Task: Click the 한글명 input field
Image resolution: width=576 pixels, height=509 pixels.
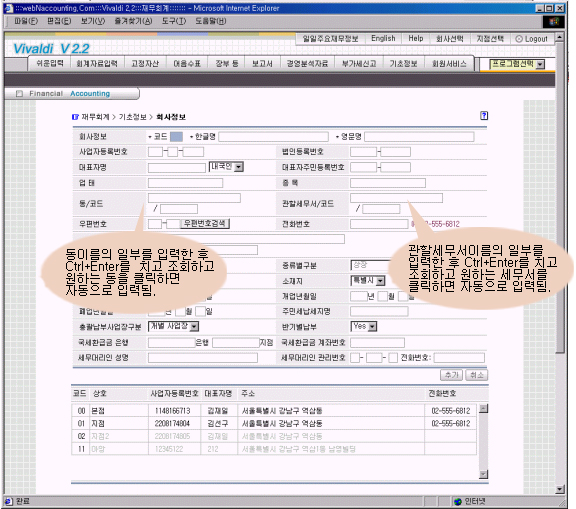Action: pyautogui.click(x=274, y=137)
